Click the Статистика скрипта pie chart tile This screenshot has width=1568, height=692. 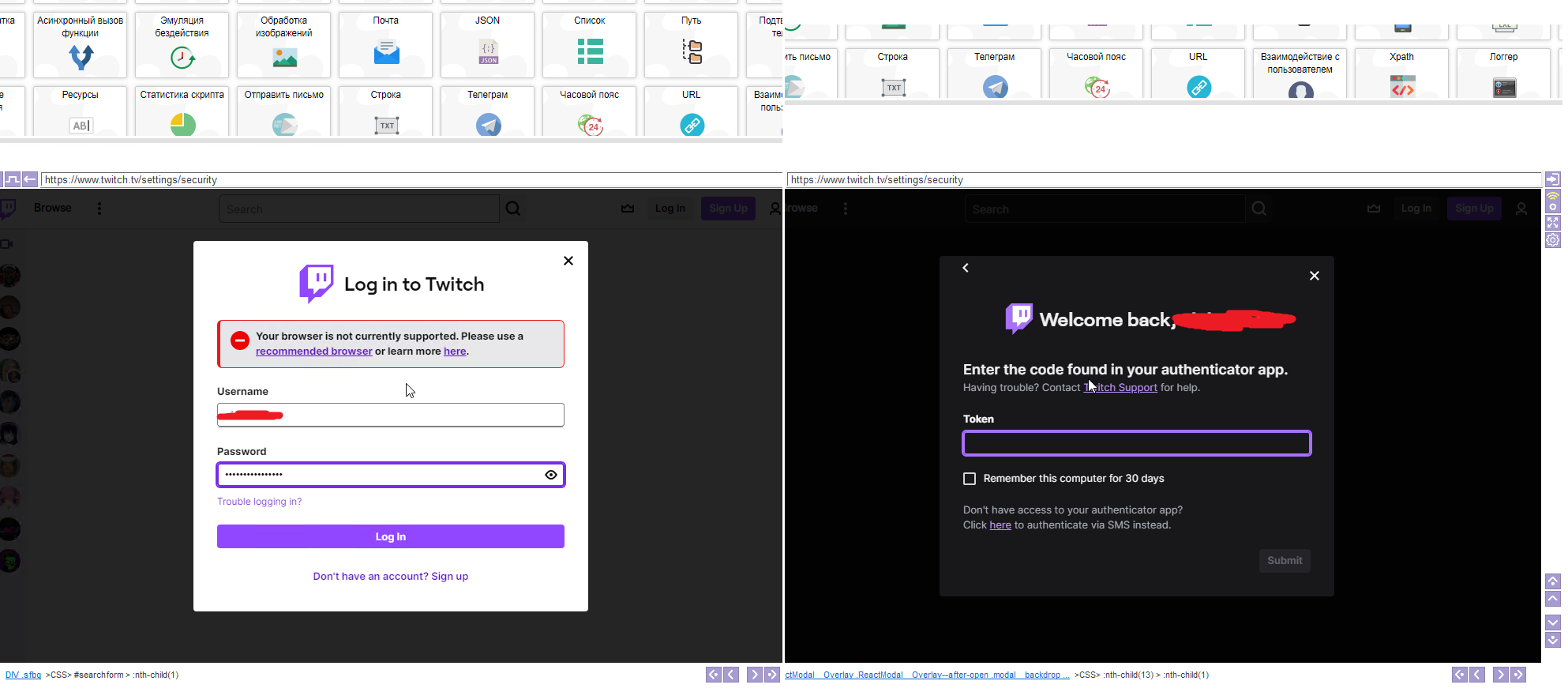click(x=182, y=112)
